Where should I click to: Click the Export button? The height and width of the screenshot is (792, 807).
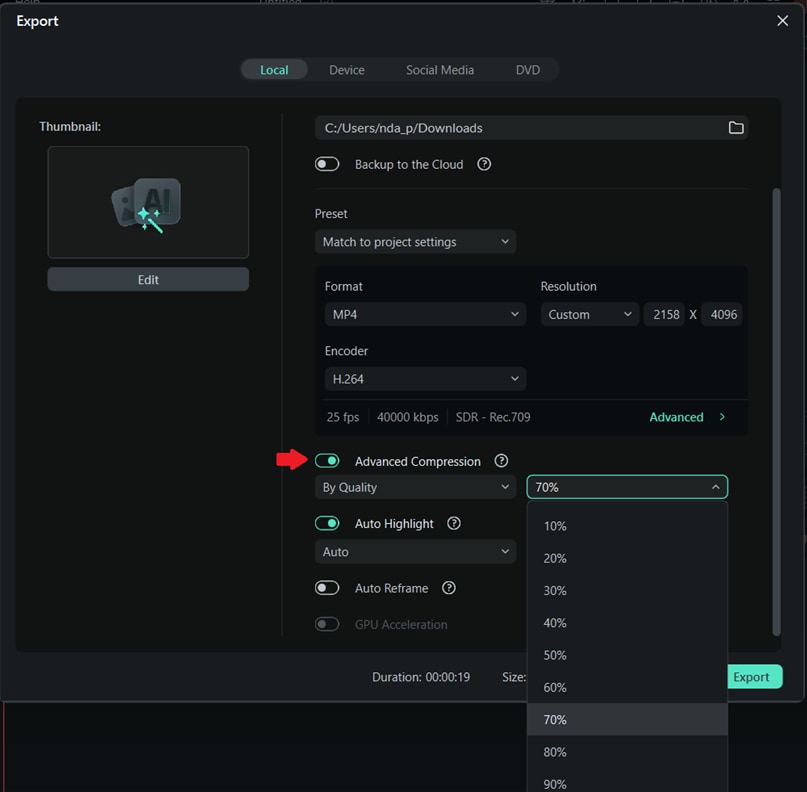[x=755, y=677]
